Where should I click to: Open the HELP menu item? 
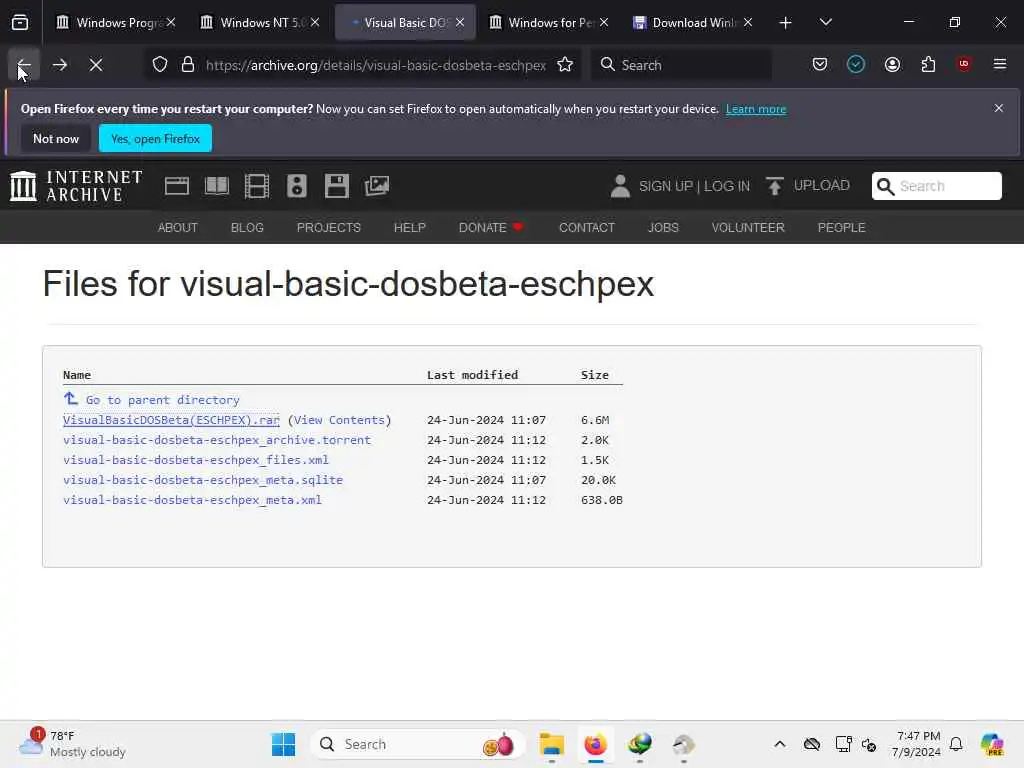(x=409, y=227)
